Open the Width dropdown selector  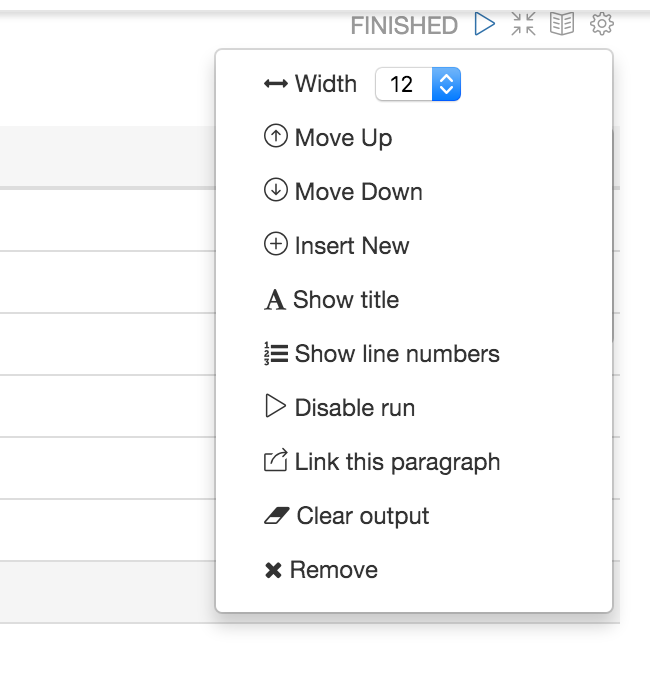pos(417,84)
